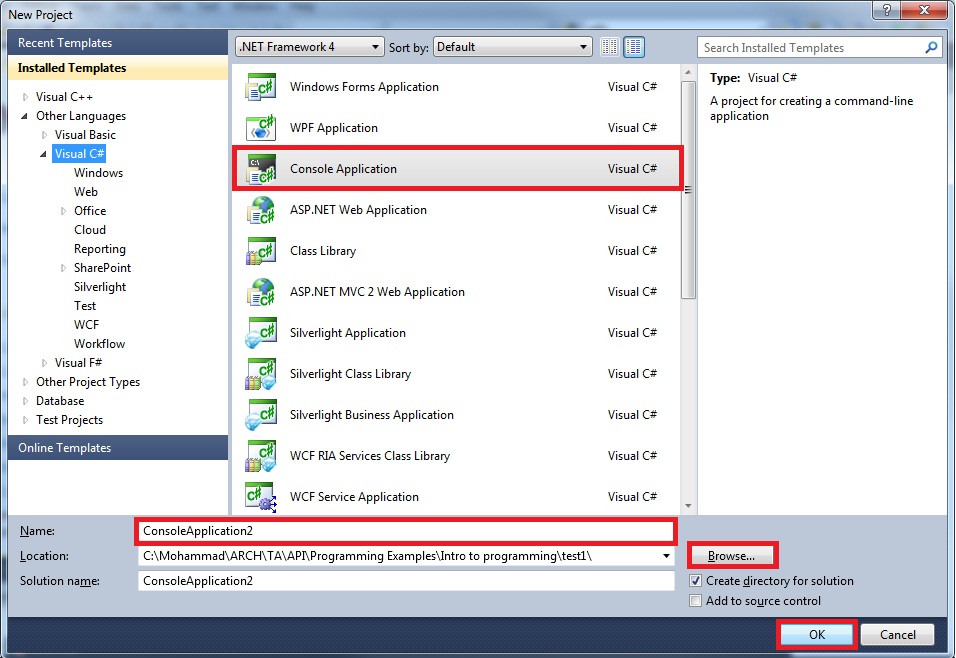Viewport: 956px width, 658px height.
Task: Click the template list scrollbar thumb
Action: click(688, 190)
